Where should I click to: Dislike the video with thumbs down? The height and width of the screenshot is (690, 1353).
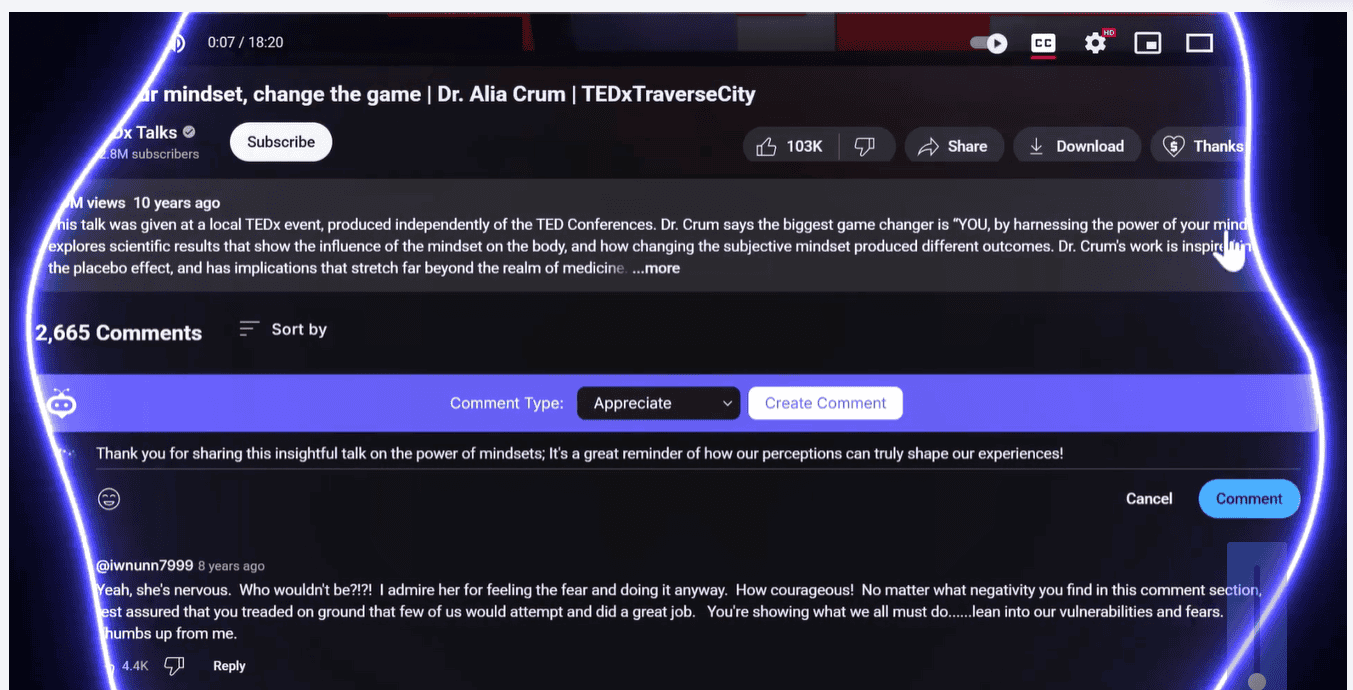click(865, 146)
